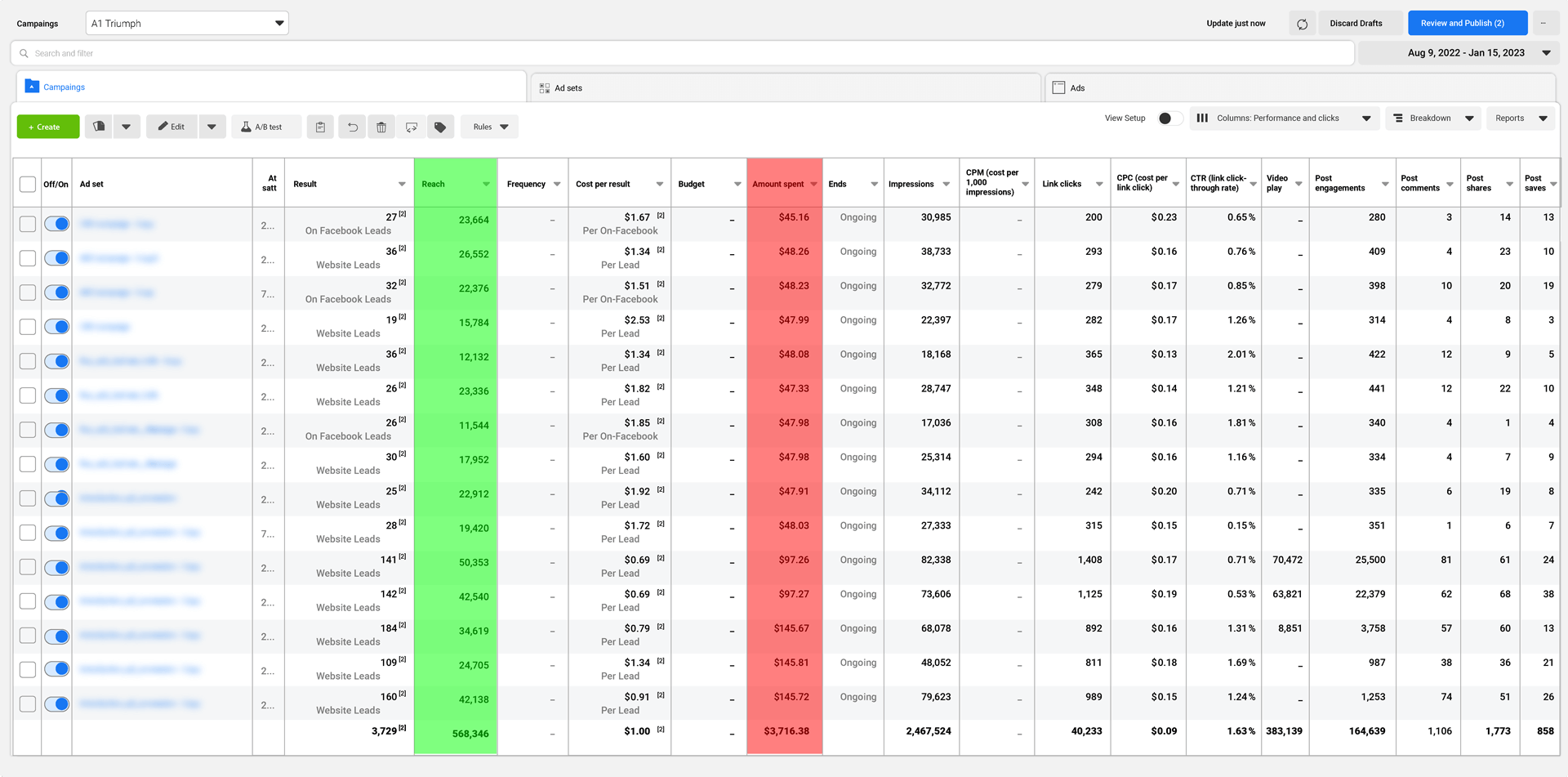
Task: Click the trash delete icon
Action: coord(381,127)
